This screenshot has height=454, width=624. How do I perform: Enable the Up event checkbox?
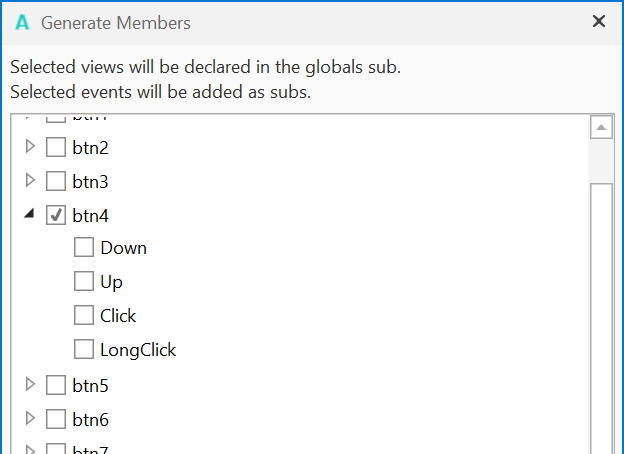pos(84,282)
